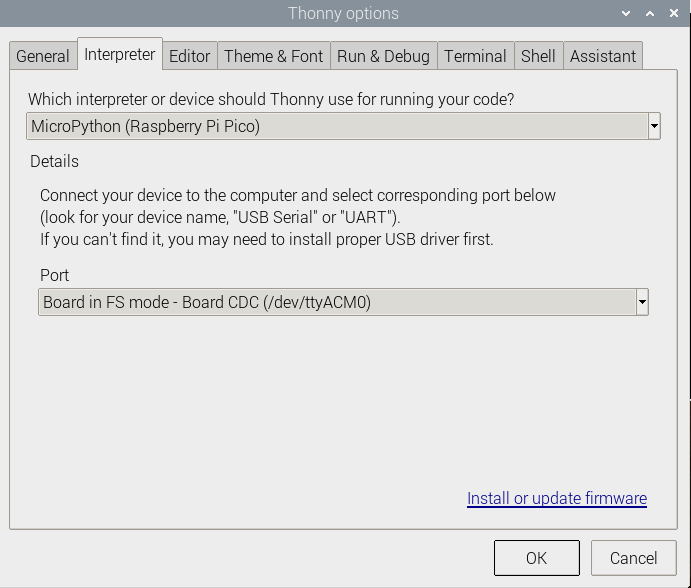Click the Thonny options title bar
Image resolution: width=691 pixels, height=588 pixels.
tap(343, 13)
